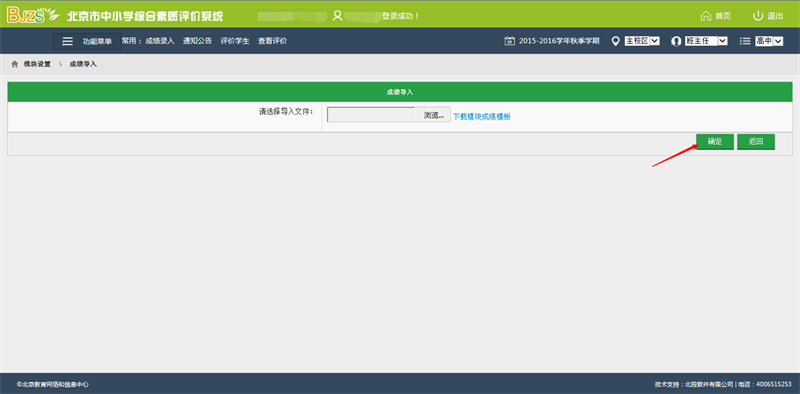Image resolution: width=800 pixels, height=394 pixels.
Task: Open 查看评价 menu item
Action: pyautogui.click(x=272, y=41)
